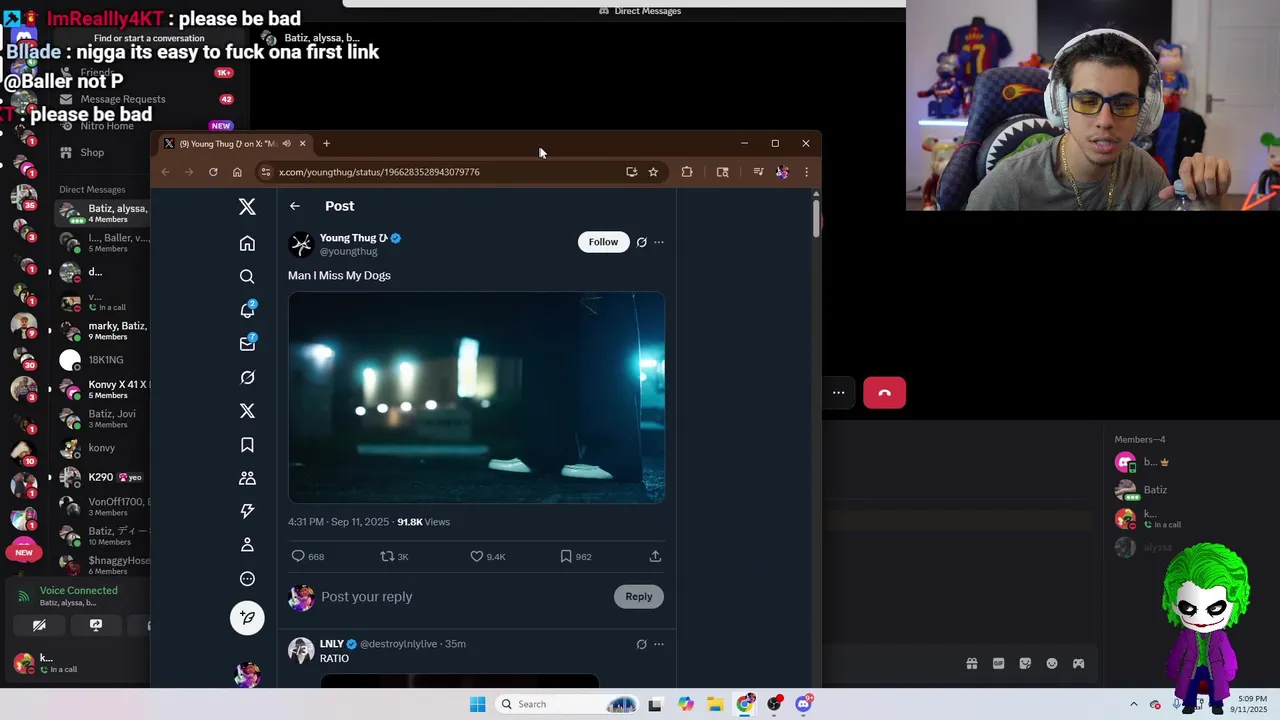Open File Explorer from taskbar
The width and height of the screenshot is (1280, 720).
[x=715, y=704]
